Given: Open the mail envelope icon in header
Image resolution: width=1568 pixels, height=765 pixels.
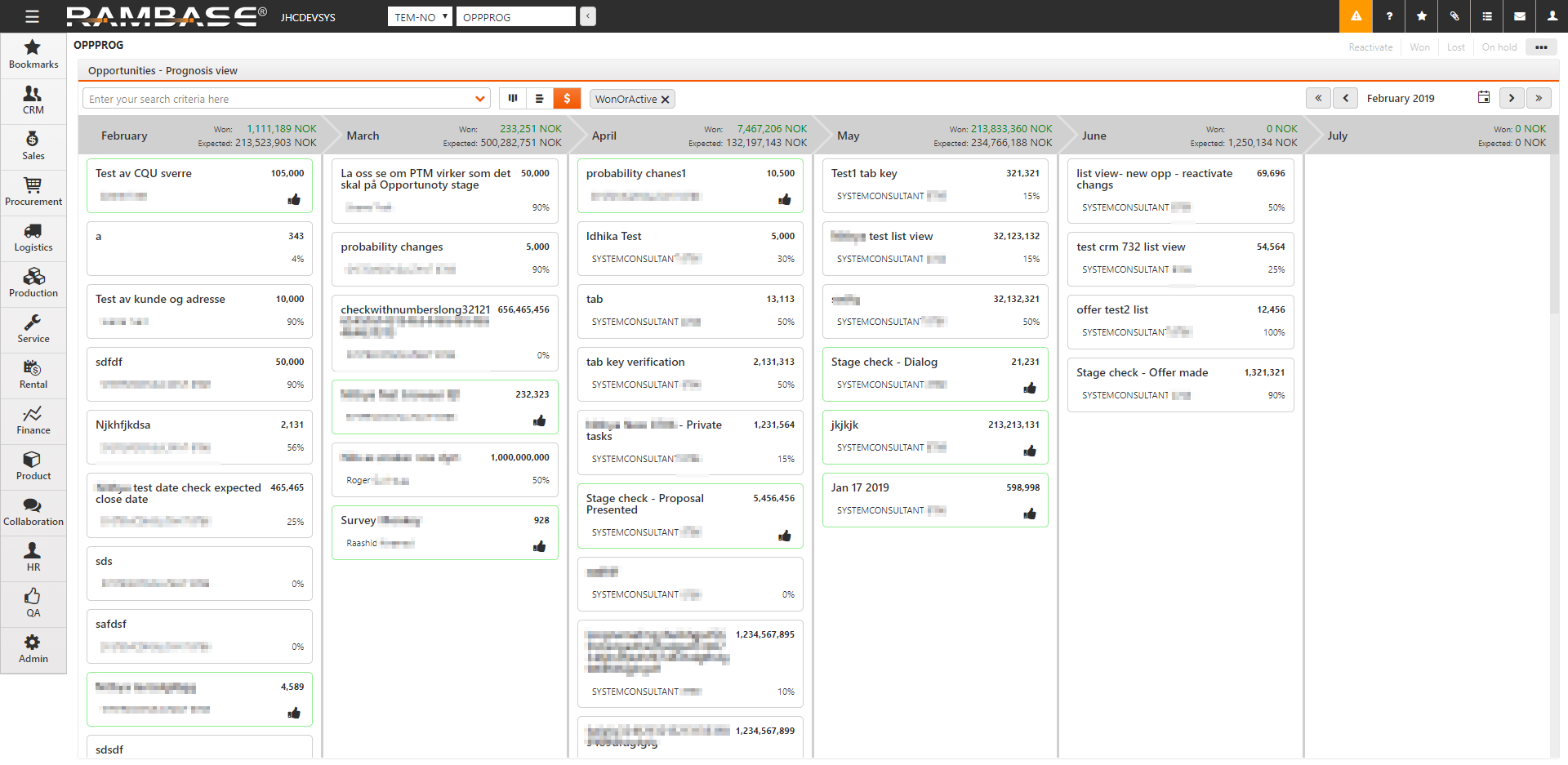Looking at the screenshot, I should [x=1519, y=16].
